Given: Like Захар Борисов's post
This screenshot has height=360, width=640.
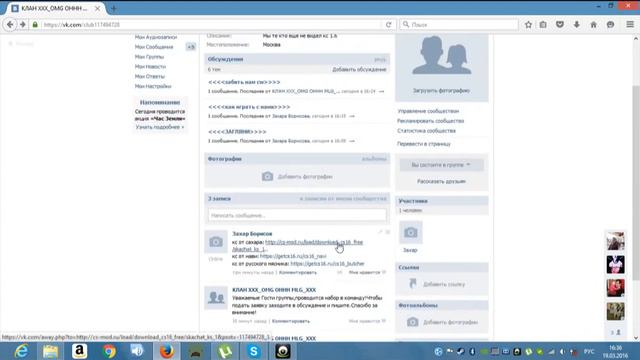Looking at the screenshot, I should 367,272.
